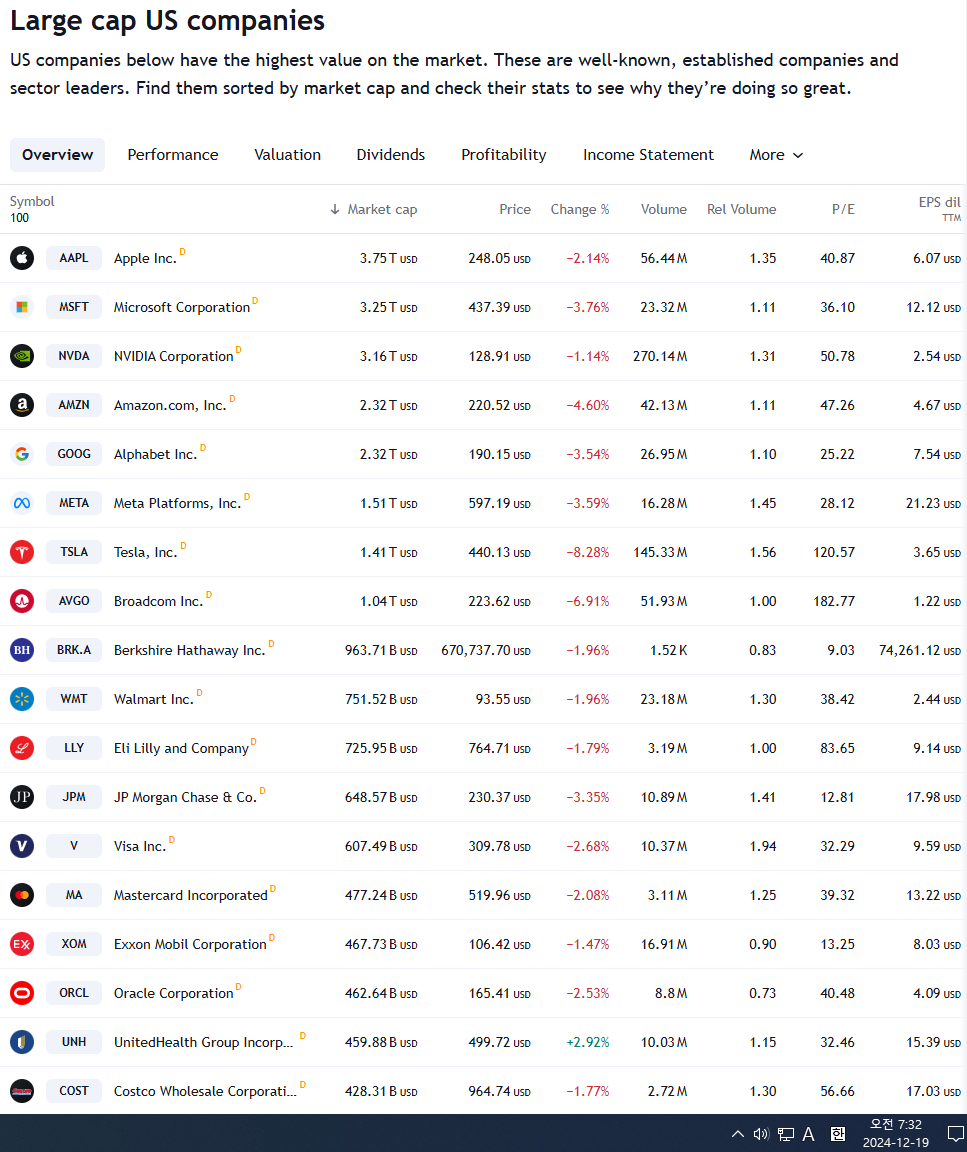Image resolution: width=967 pixels, height=1152 pixels.
Task: Click the COST ticker badge
Action: [73, 1091]
